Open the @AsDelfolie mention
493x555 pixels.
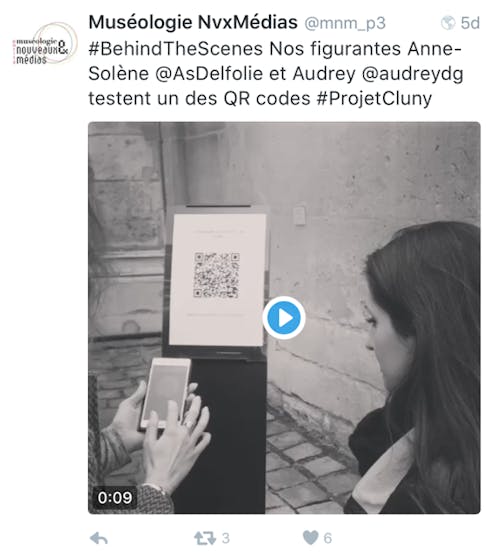click(209, 74)
